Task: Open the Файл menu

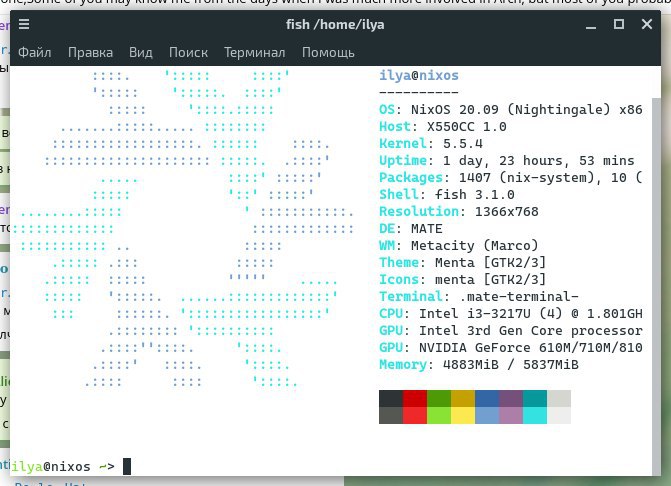Action: [35, 53]
